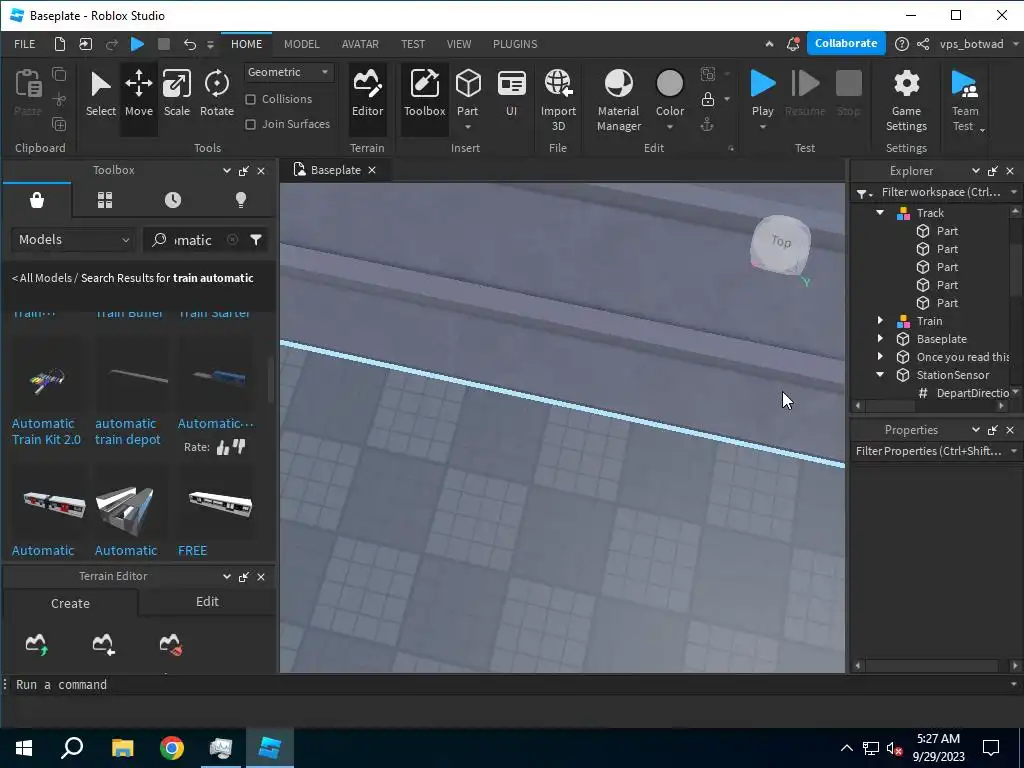
Task: Click Terrain Clear tool icon
Action: pos(170,644)
